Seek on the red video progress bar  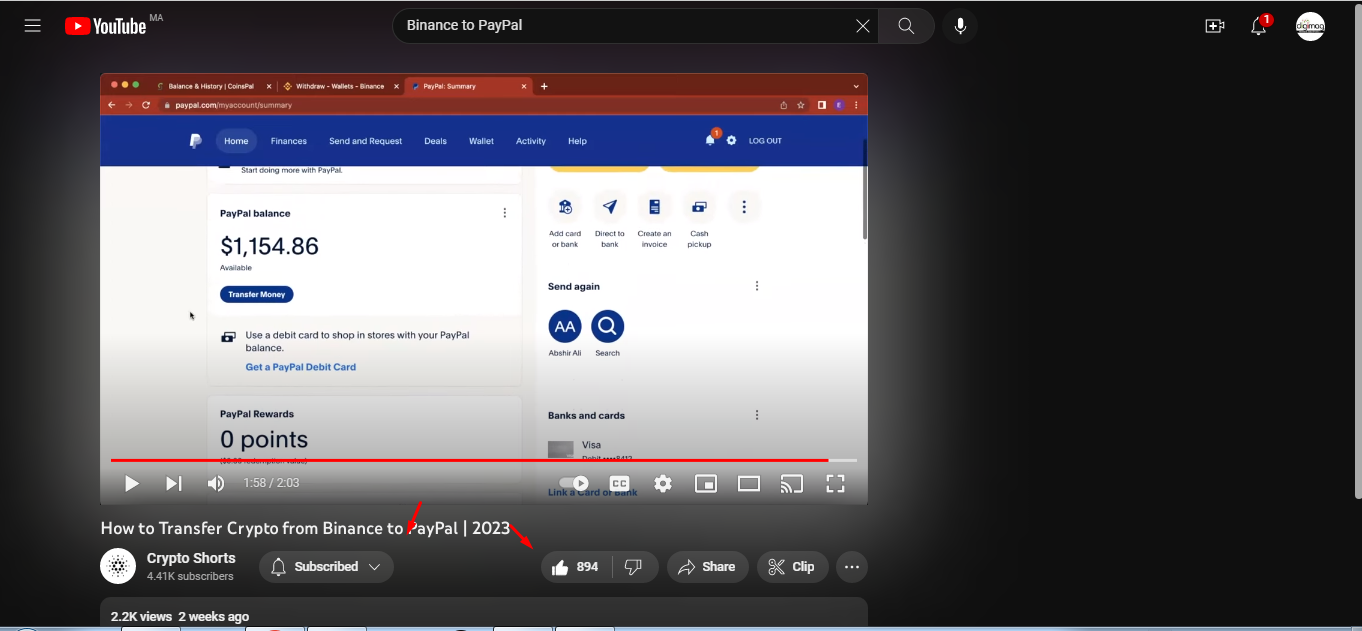coord(484,460)
